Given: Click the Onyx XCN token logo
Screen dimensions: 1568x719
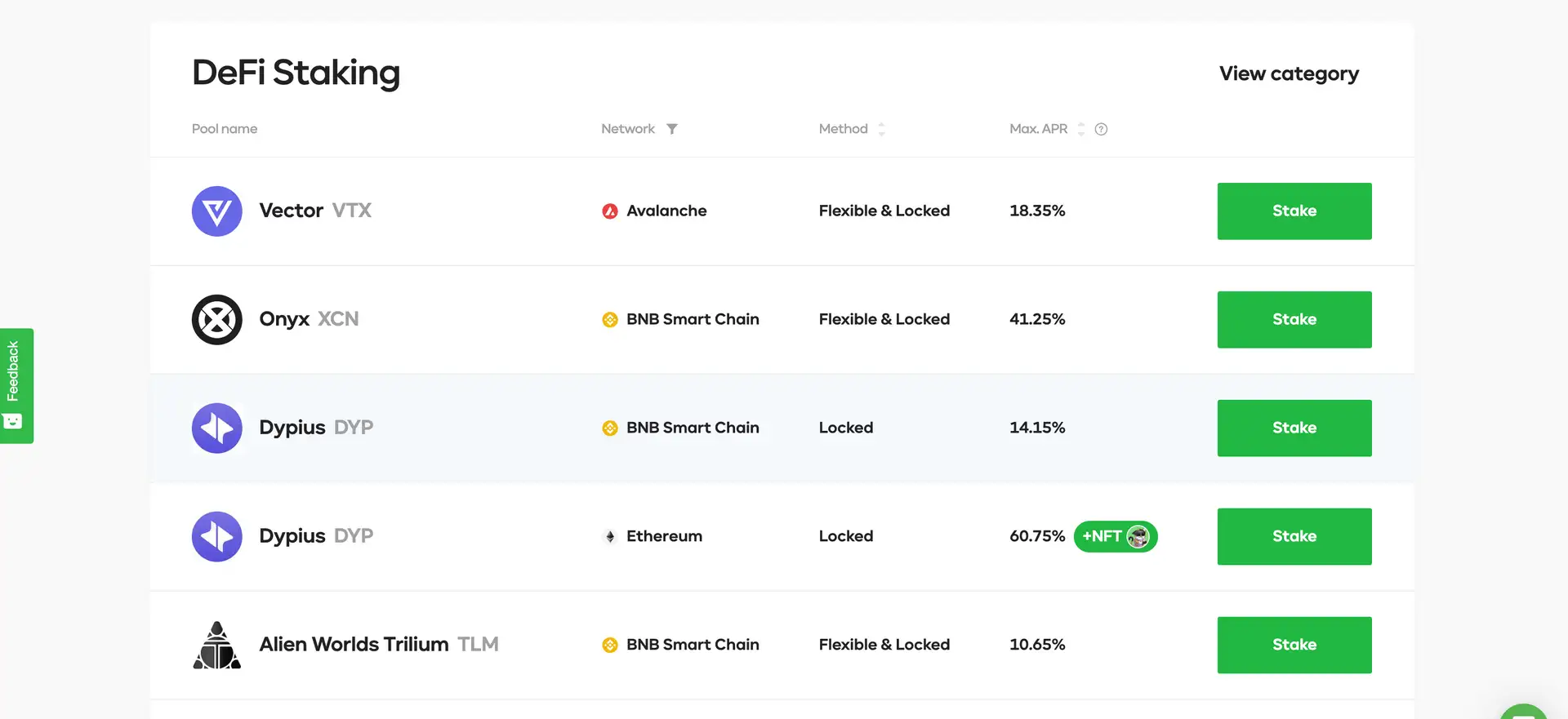Looking at the screenshot, I should point(216,320).
